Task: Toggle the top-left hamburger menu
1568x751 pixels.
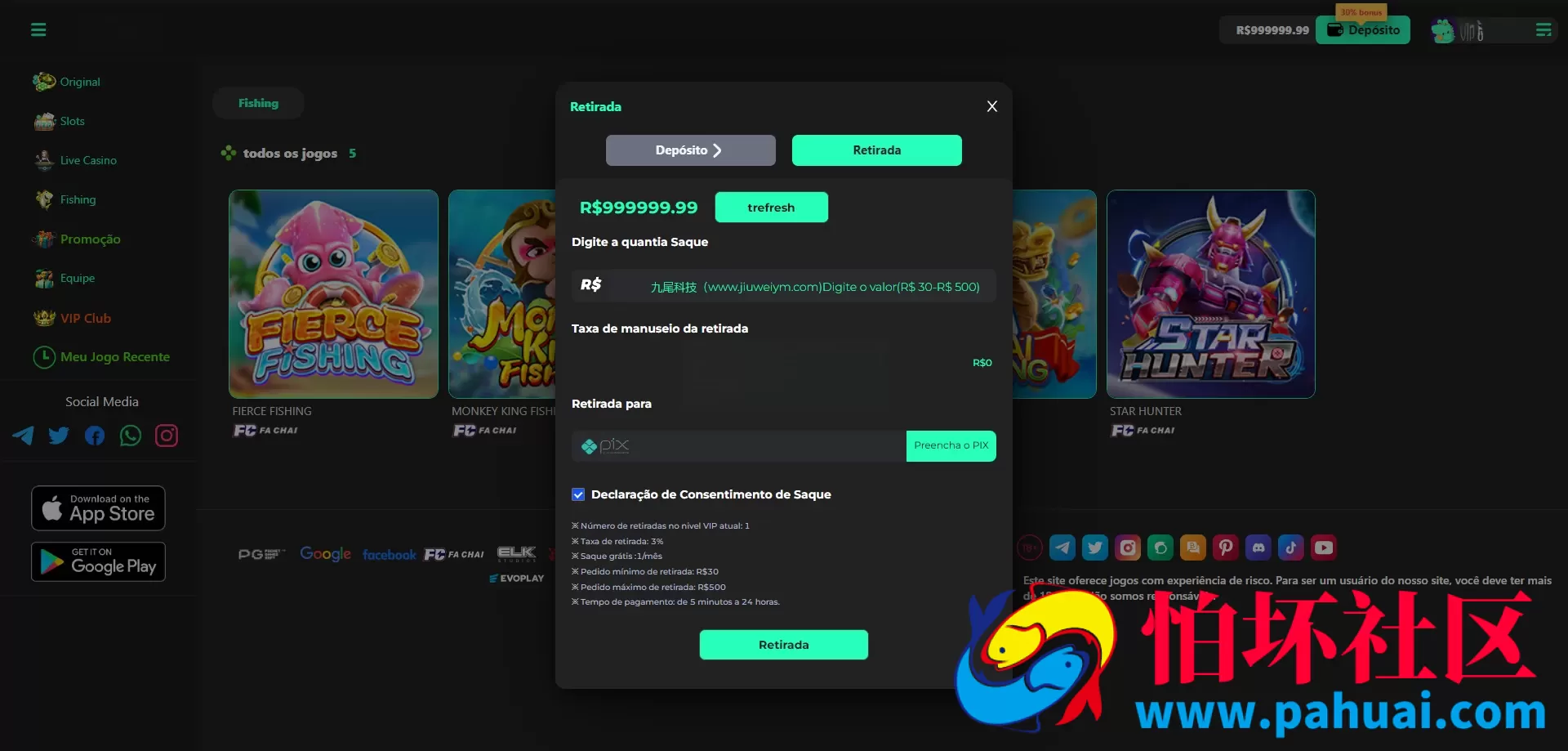Action: (38, 30)
